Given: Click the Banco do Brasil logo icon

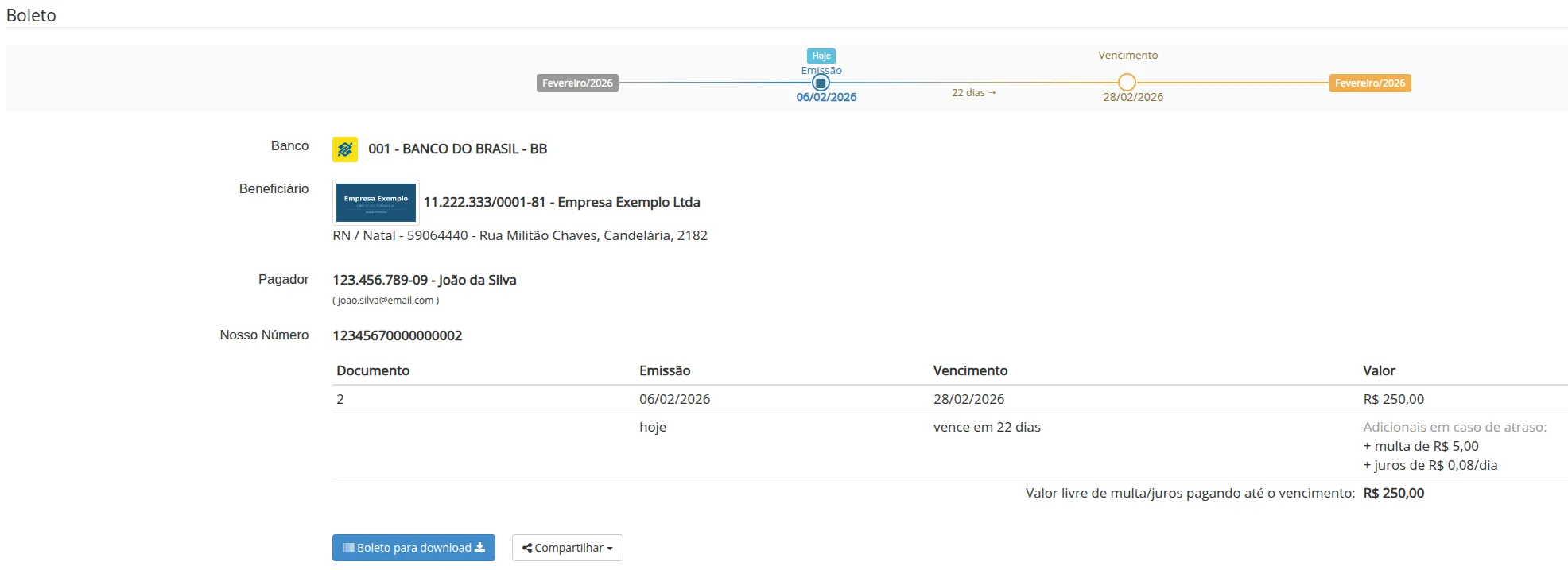Looking at the screenshot, I should (x=345, y=149).
